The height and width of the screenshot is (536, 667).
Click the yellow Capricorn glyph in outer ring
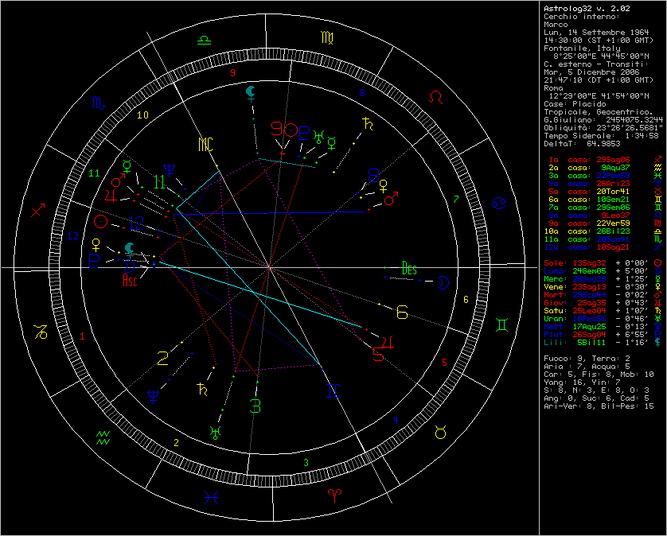[x=41, y=331]
